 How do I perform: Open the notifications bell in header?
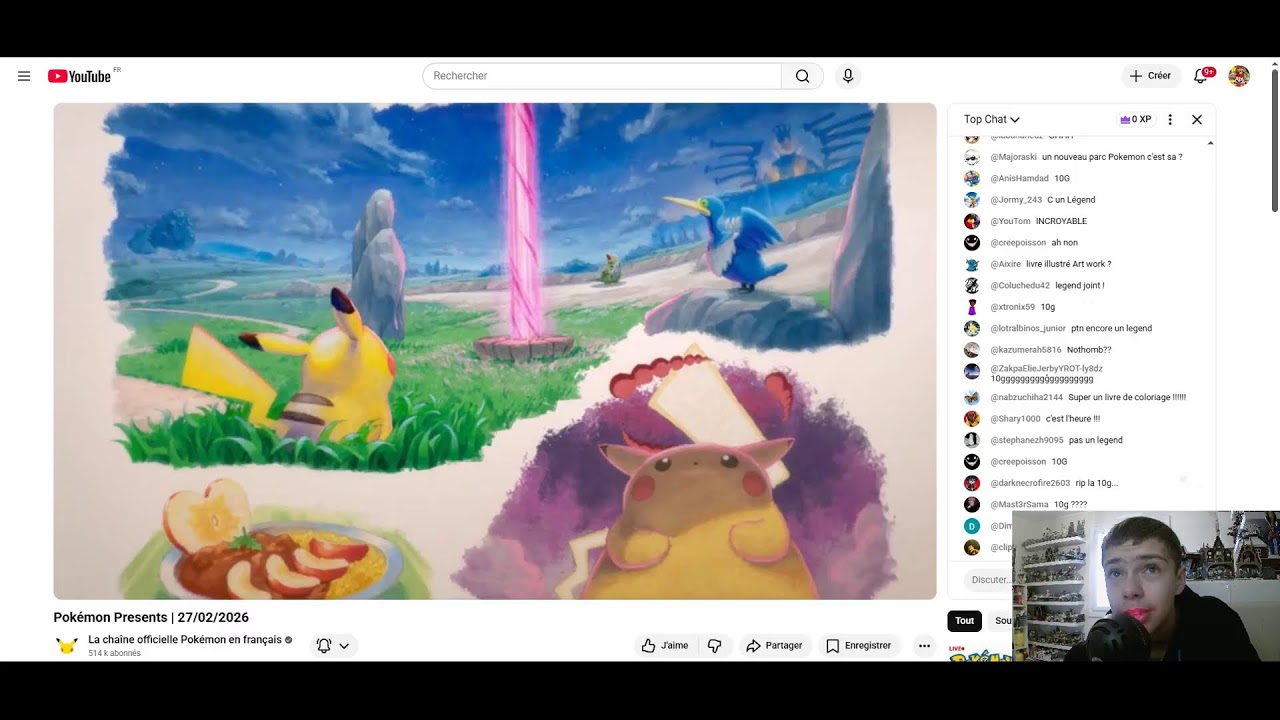[x=1201, y=76]
